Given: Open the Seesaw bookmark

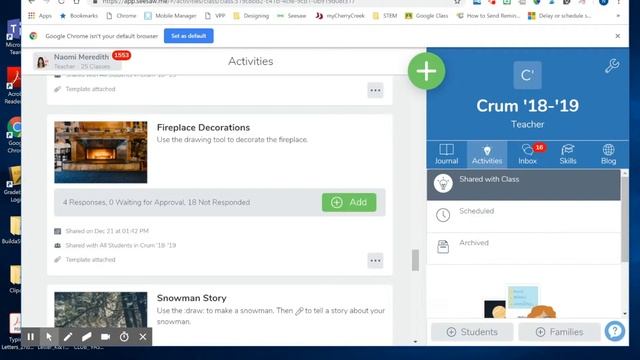Looking at the screenshot, I should pyautogui.click(x=291, y=16).
